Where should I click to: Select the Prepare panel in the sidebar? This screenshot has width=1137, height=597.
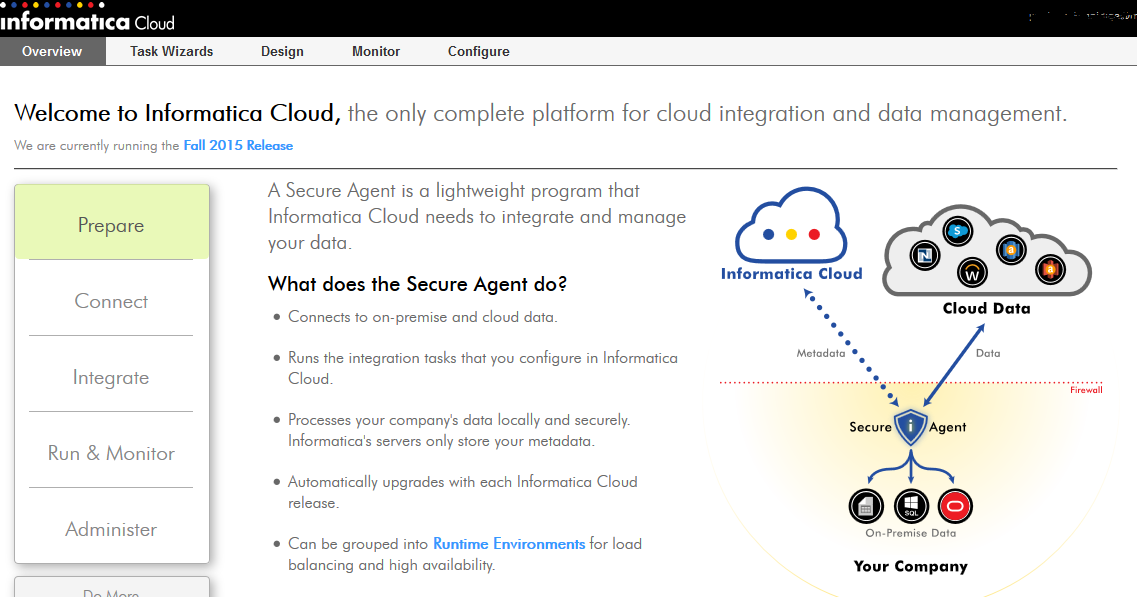(110, 225)
